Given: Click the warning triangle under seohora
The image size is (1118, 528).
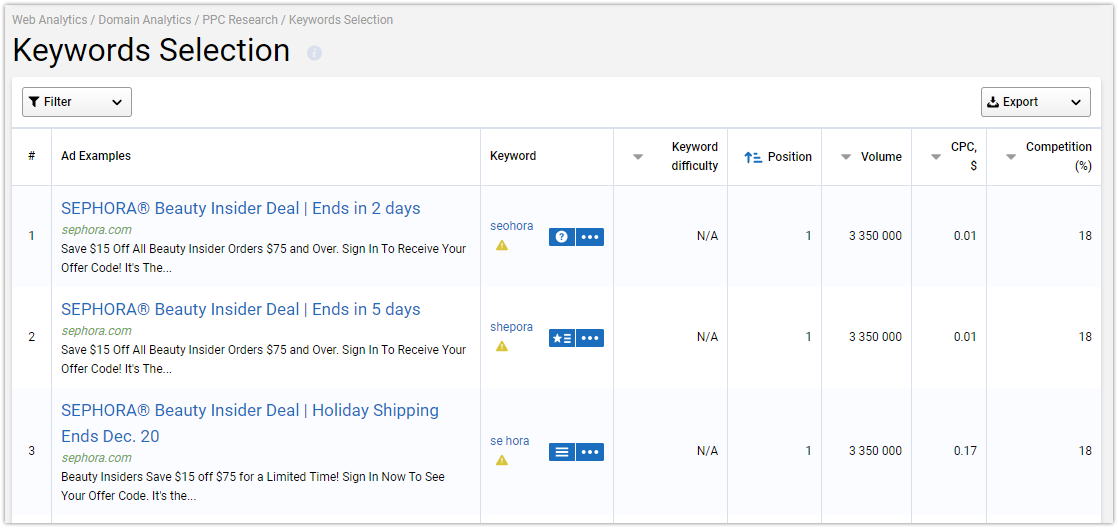Looking at the screenshot, I should (502, 245).
